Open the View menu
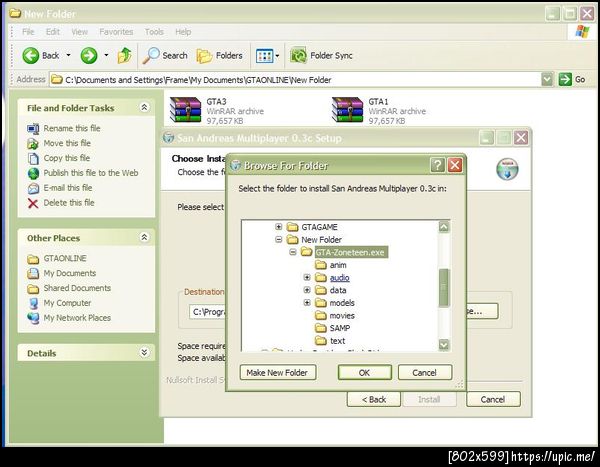Screen dimensions: 600x467 80,32
